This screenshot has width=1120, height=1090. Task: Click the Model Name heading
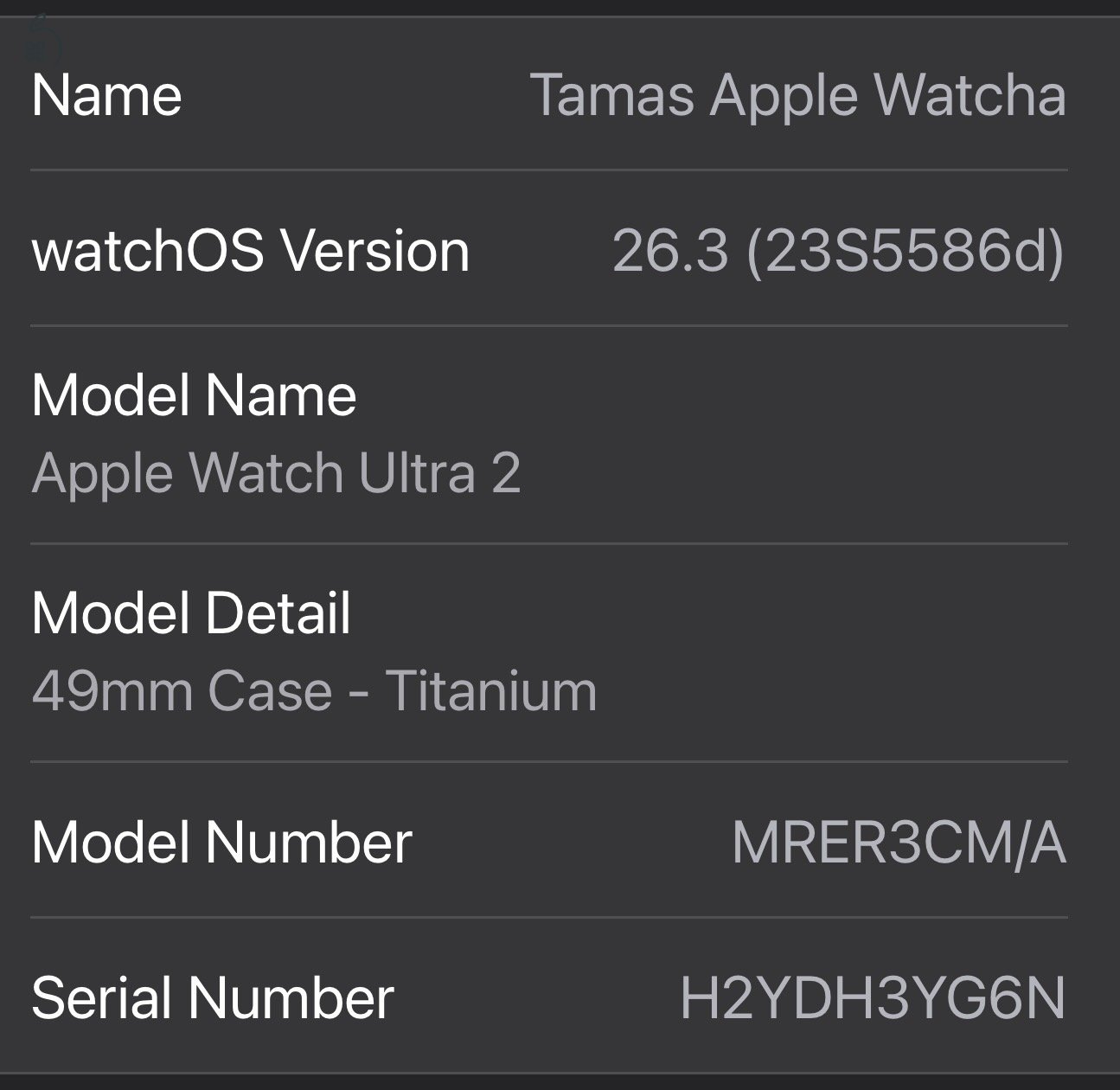click(x=192, y=394)
